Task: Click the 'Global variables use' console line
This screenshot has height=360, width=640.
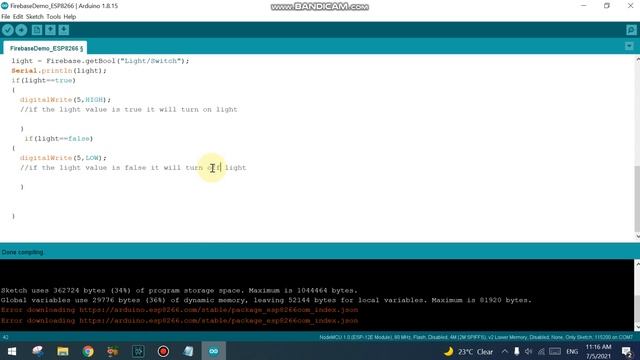Action: coord(266,300)
